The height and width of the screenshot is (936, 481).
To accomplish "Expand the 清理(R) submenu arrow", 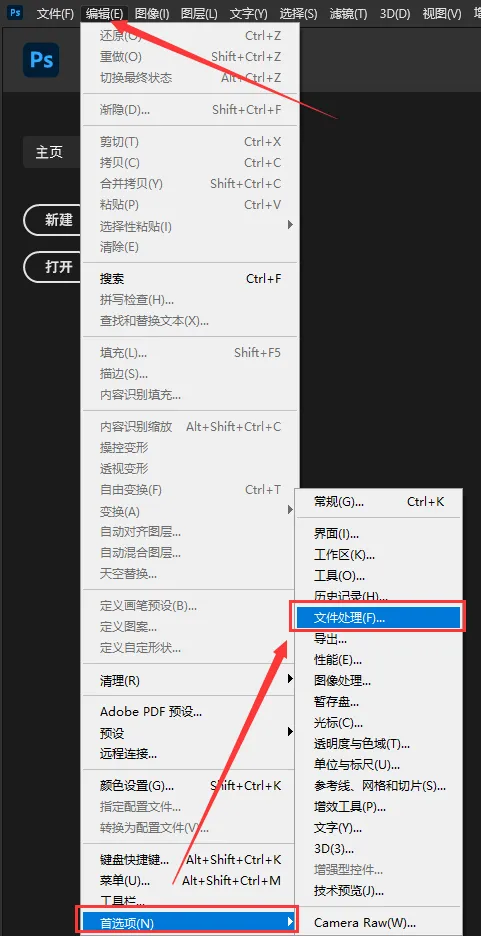I will click(x=290, y=679).
